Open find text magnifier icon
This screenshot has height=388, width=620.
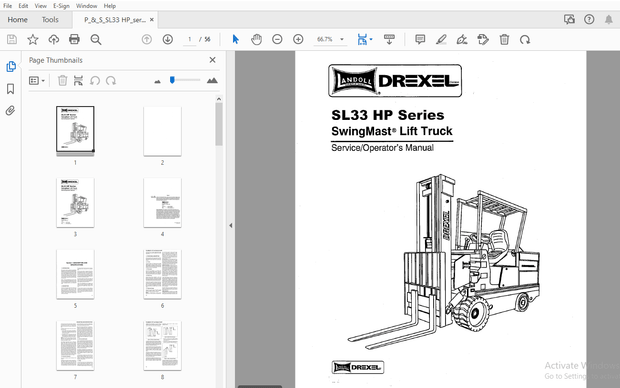tap(96, 39)
